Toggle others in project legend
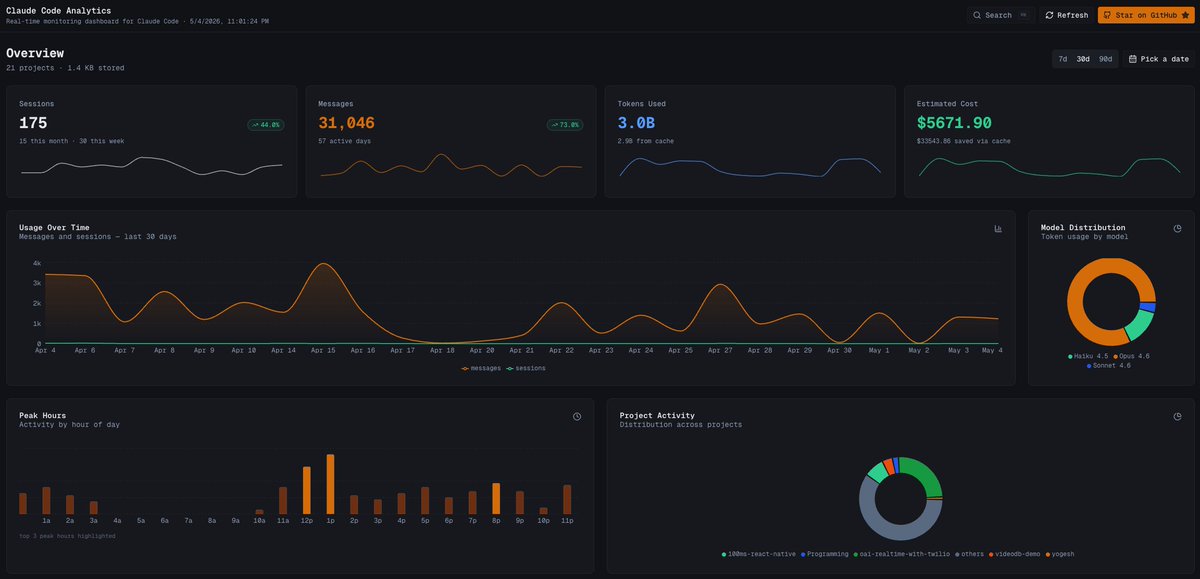 click(970, 553)
